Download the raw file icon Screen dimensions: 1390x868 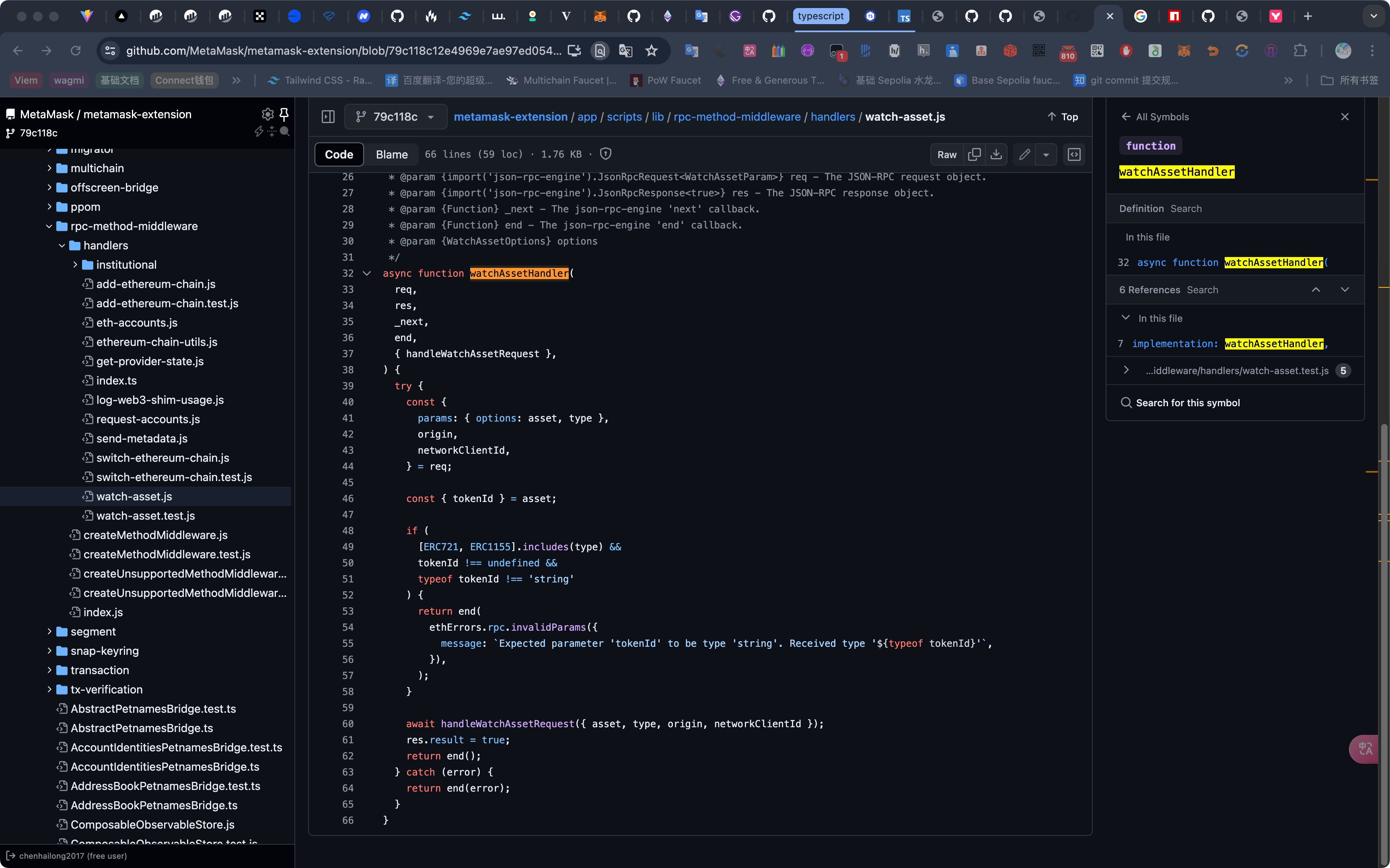996,154
